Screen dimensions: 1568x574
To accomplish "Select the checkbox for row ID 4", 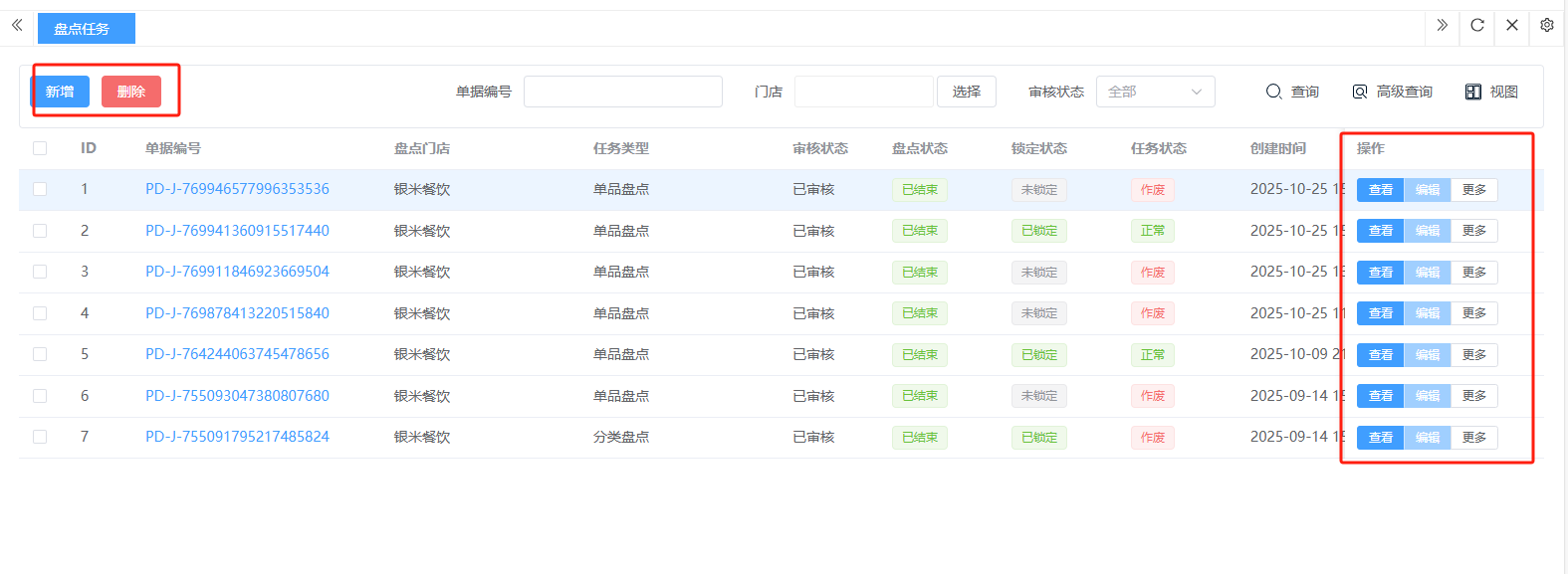I will [x=40, y=313].
